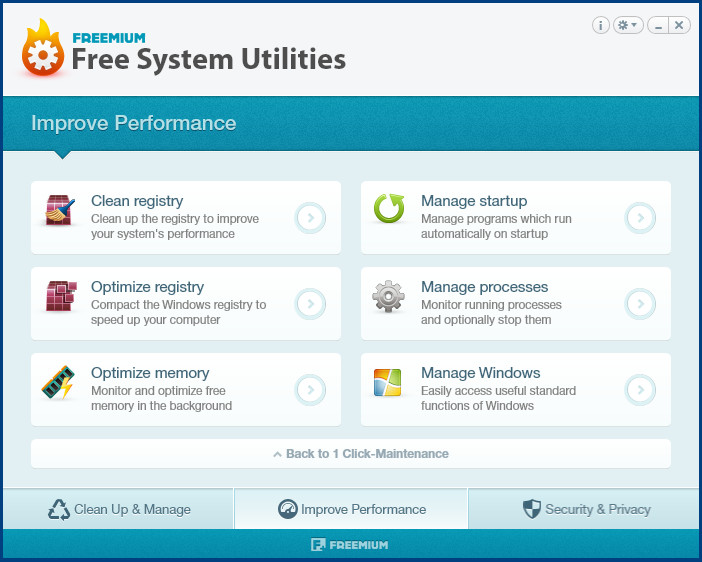Click 'Manage programs which run' description
The image size is (702, 562).
496,219
